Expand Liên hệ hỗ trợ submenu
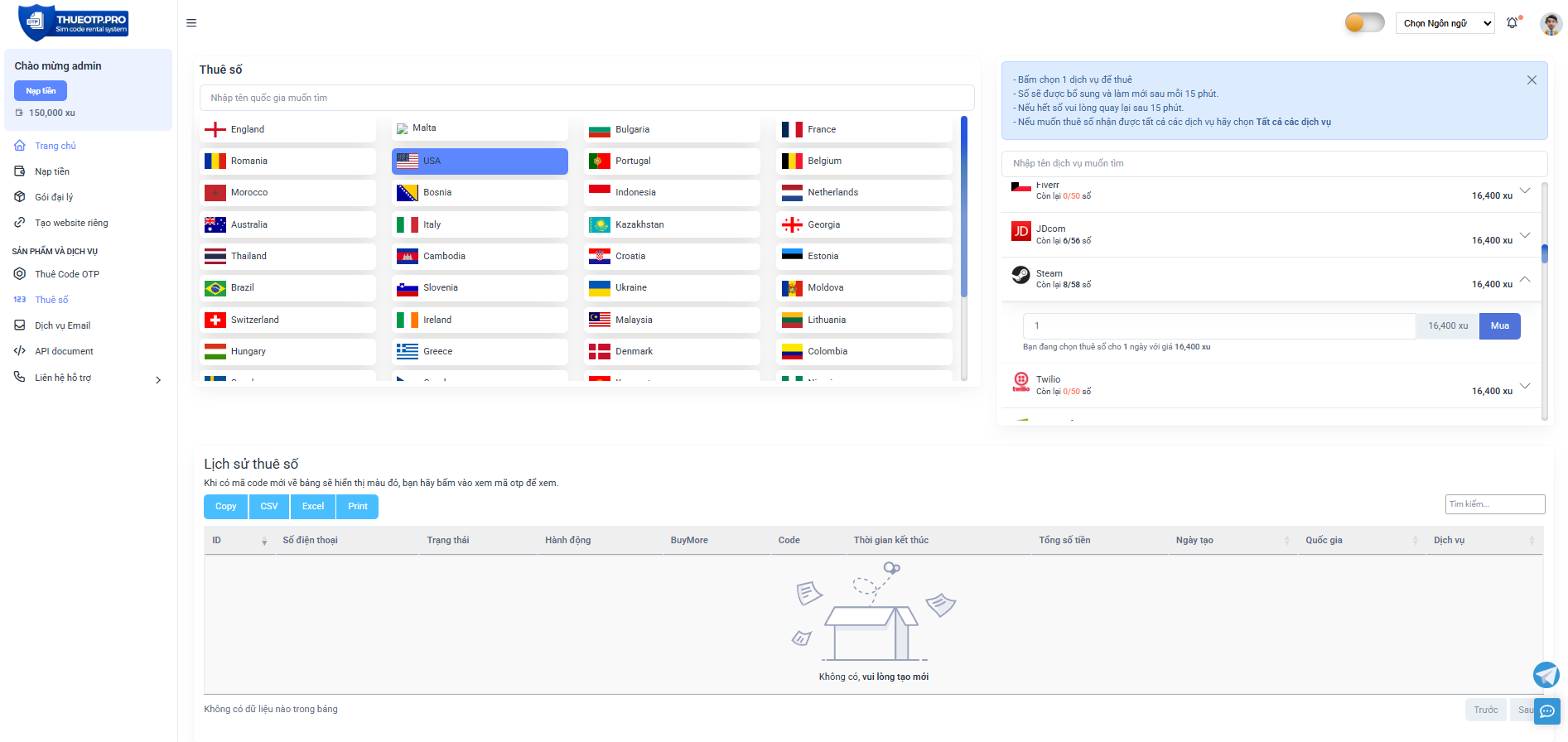Image resolution: width=1568 pixels, height=742 pixels. pyautogui.click(x=158, y=380)
